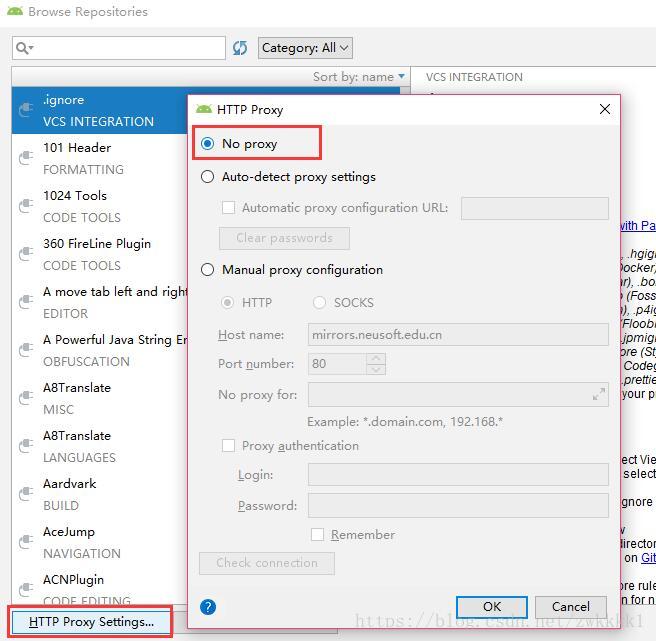656x641 pixels.
Task: Click the Login field
Action: (458, 474)
